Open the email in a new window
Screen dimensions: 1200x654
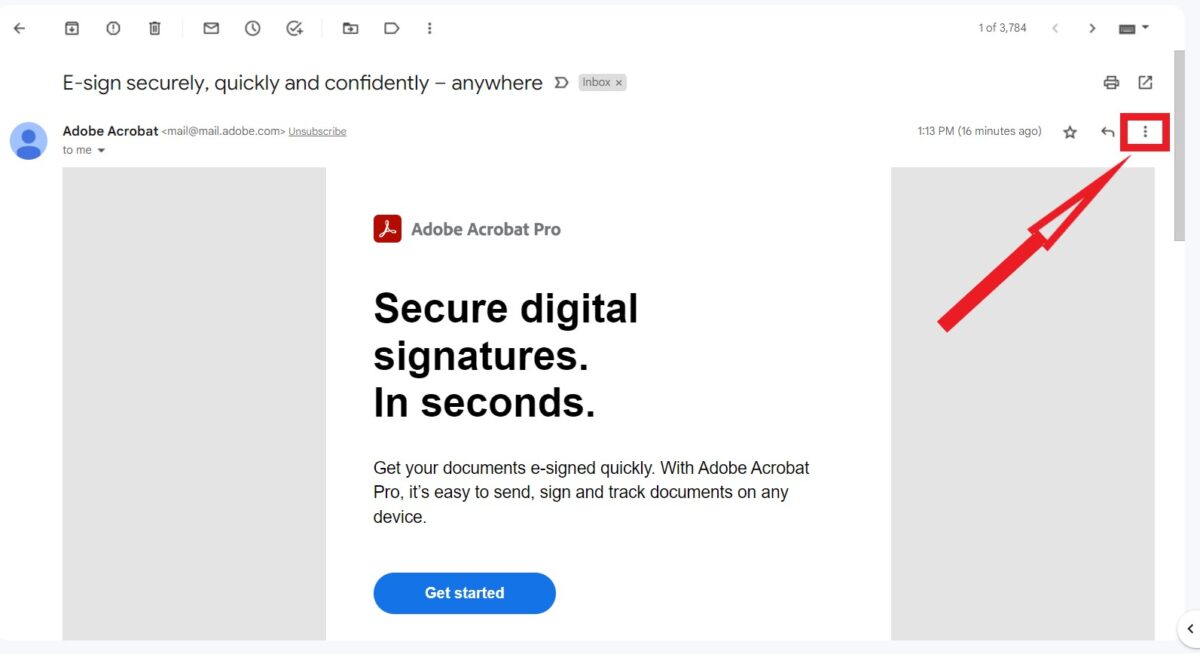(1146, 82)
